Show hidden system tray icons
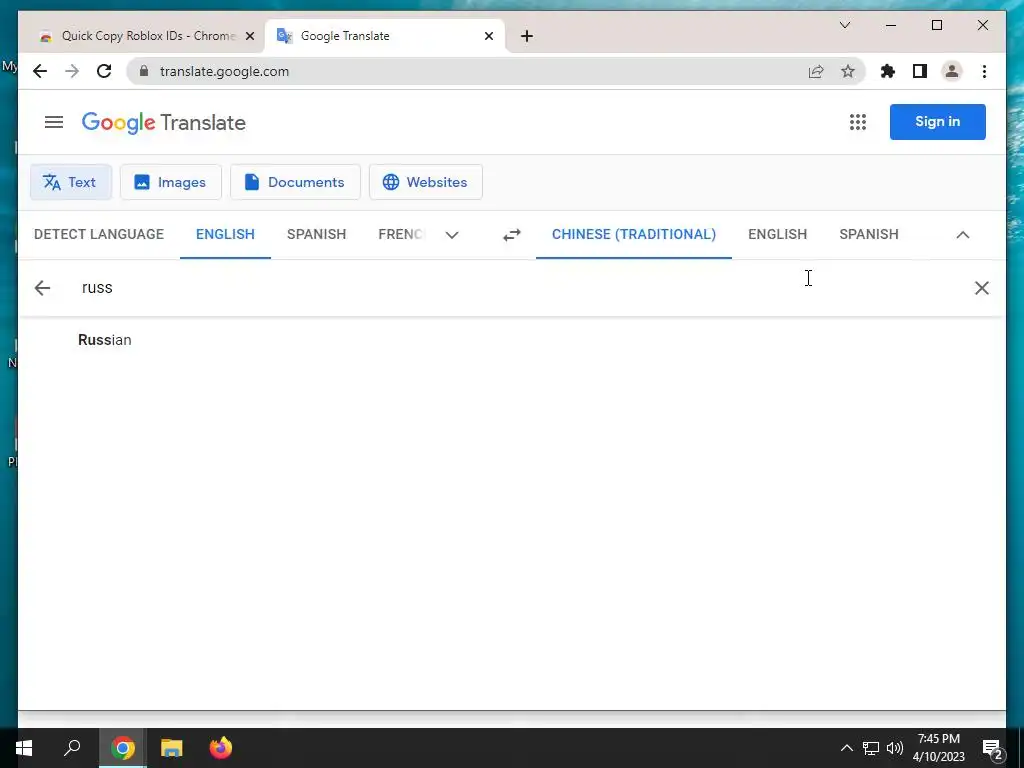The height and width of the screenshot is (768, 1024). pos(846,748)
